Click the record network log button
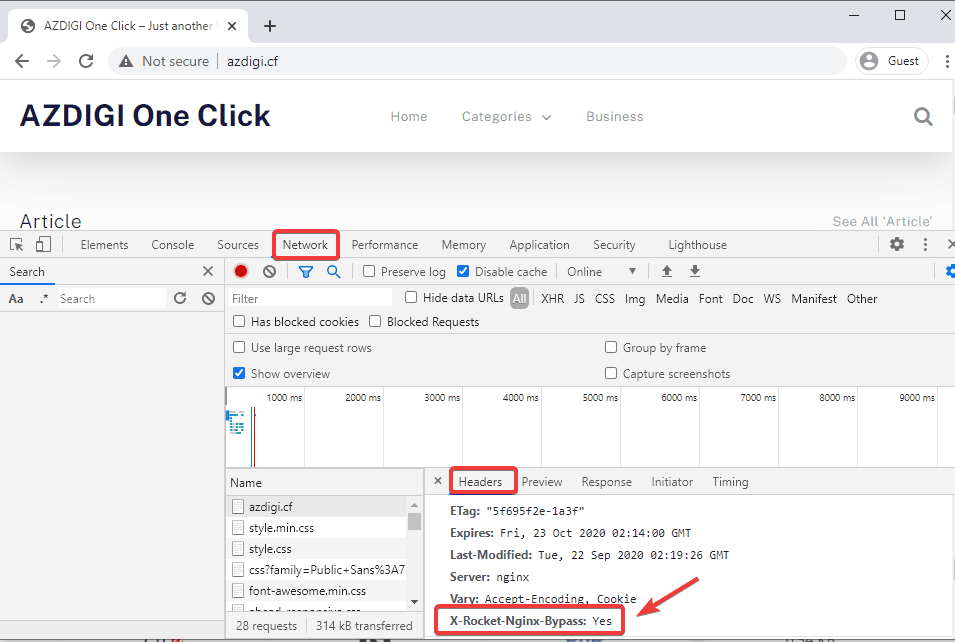Viewport: 955px width, 642px height. (x=241, y=271)
